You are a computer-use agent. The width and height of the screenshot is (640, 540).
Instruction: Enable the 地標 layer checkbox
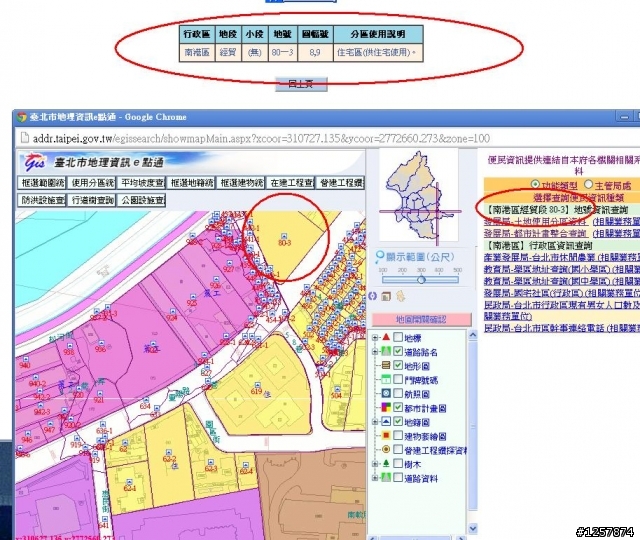(398, 337)
